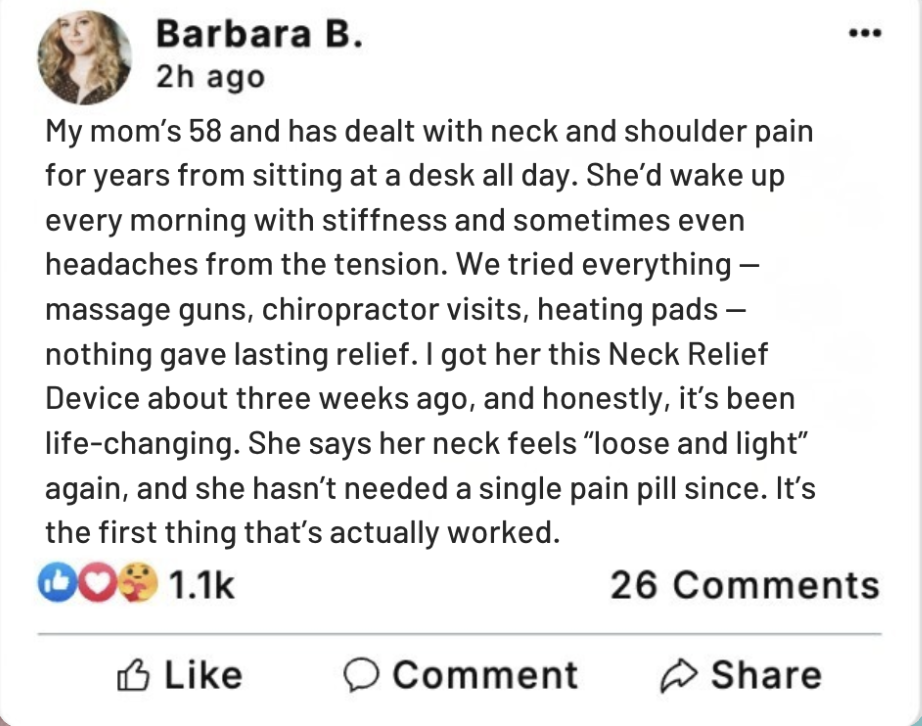Image resolution: width=922 pixels, height=726 pixels.
Task: Open Barbara B.'s profile name link
Action: click(x=256, y=35)
